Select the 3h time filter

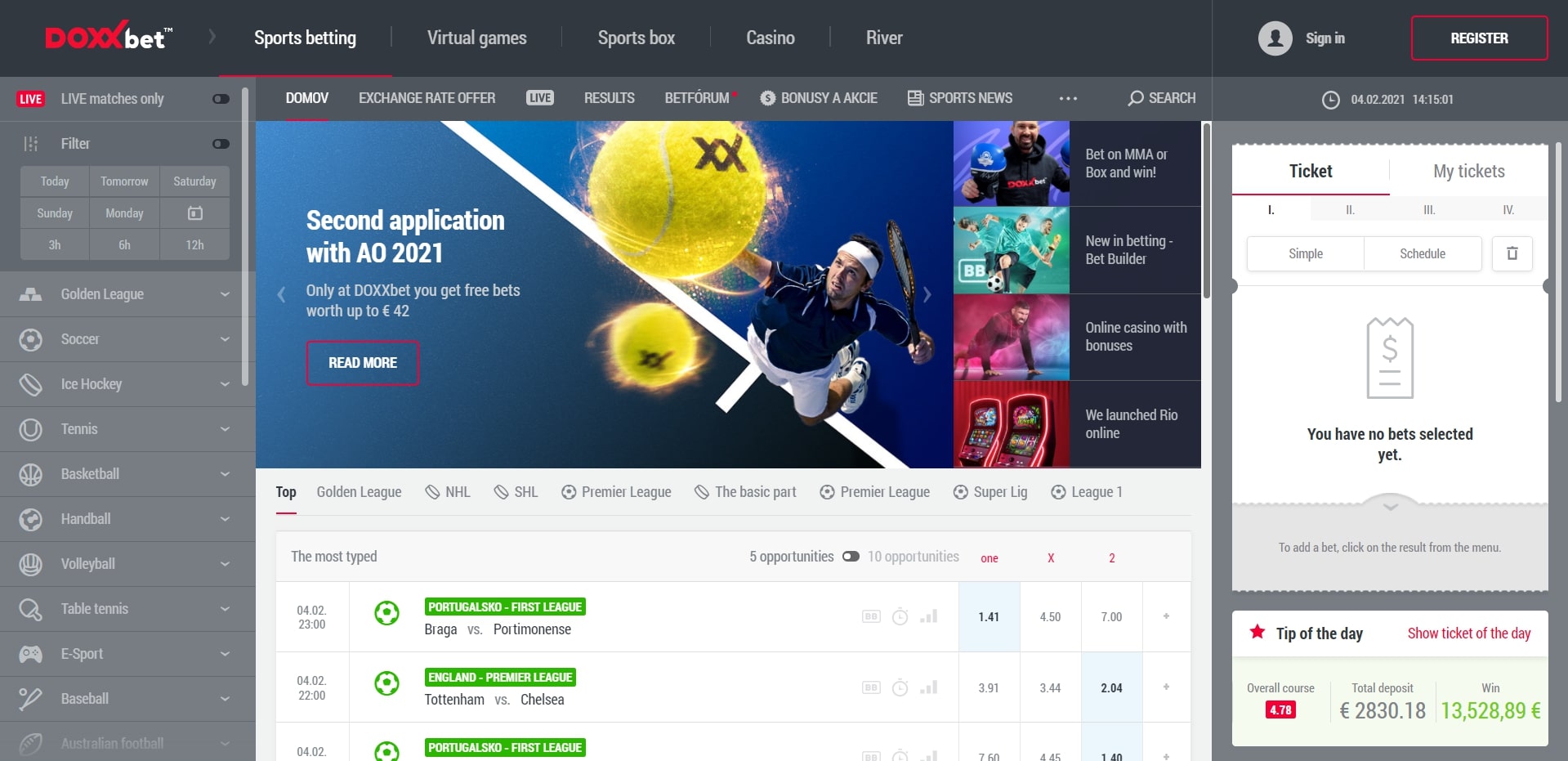click(x=55, y=244)
